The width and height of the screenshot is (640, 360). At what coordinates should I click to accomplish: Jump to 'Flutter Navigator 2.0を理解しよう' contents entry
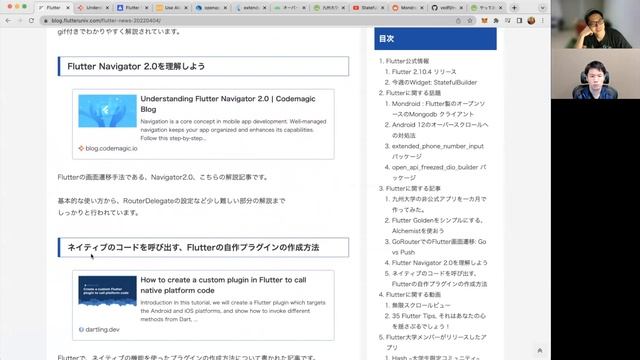[440, 263]
